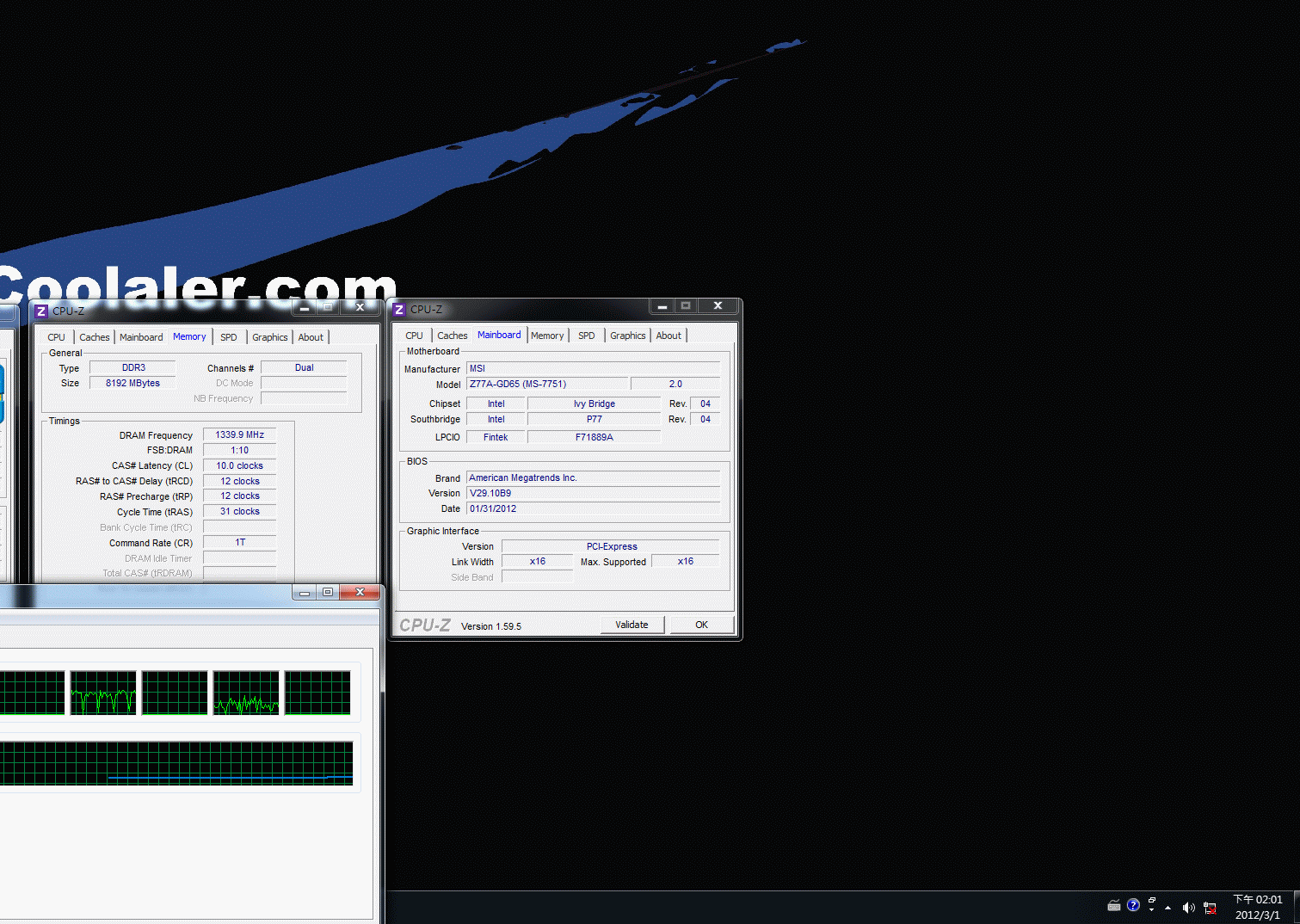Click the 10.0 clocks CAS latency value
The height and width of the screenshot is (924, 1300).
239,465
